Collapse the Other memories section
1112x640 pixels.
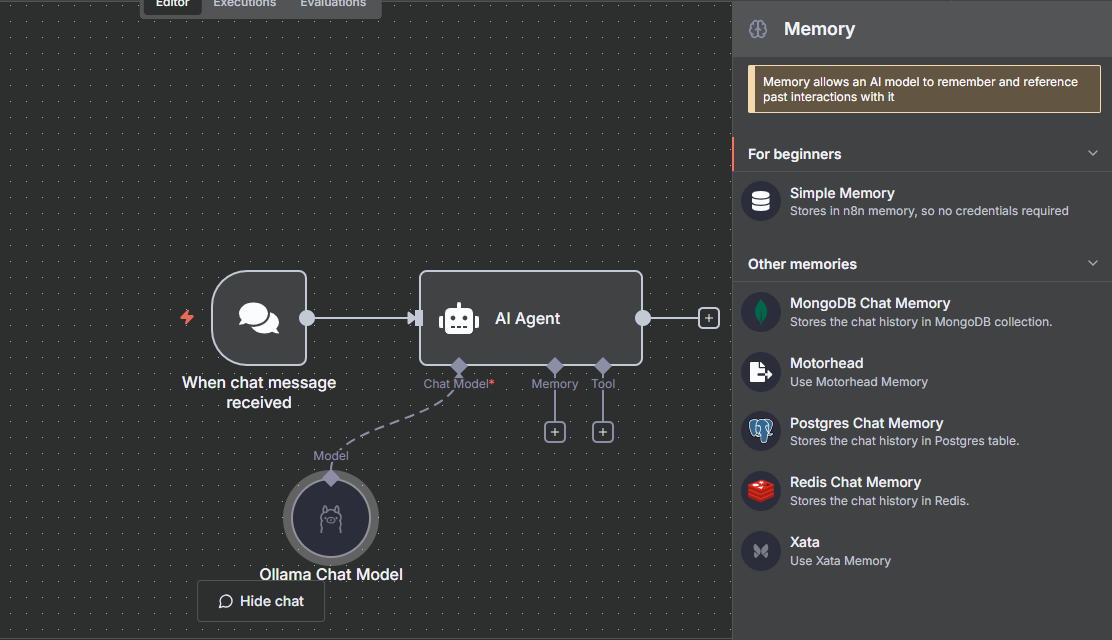[1095, 263]
